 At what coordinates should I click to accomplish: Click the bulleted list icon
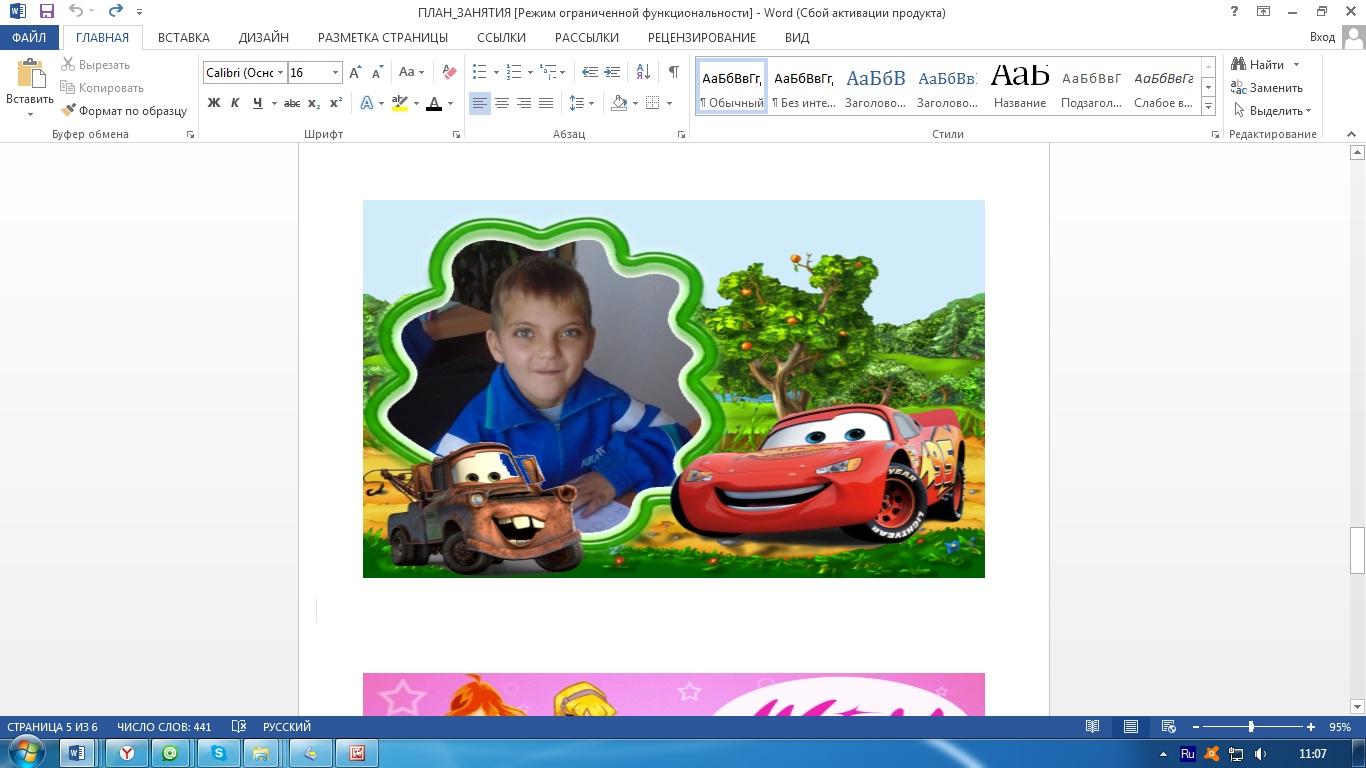point(480,72)
